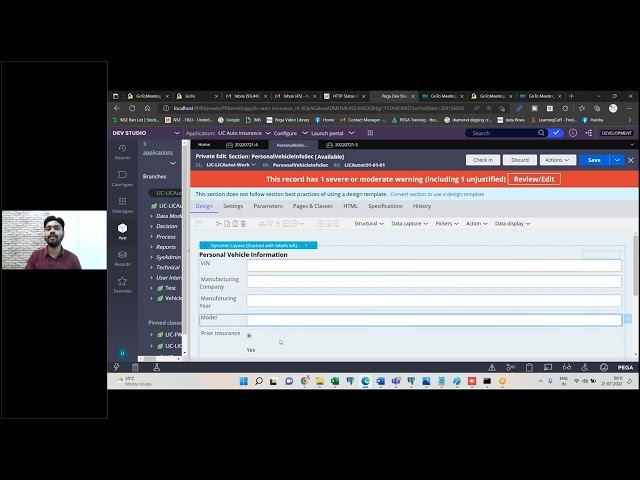Expand the Process tree node
This screenshot has height=480, width=640.
(151, 237)
